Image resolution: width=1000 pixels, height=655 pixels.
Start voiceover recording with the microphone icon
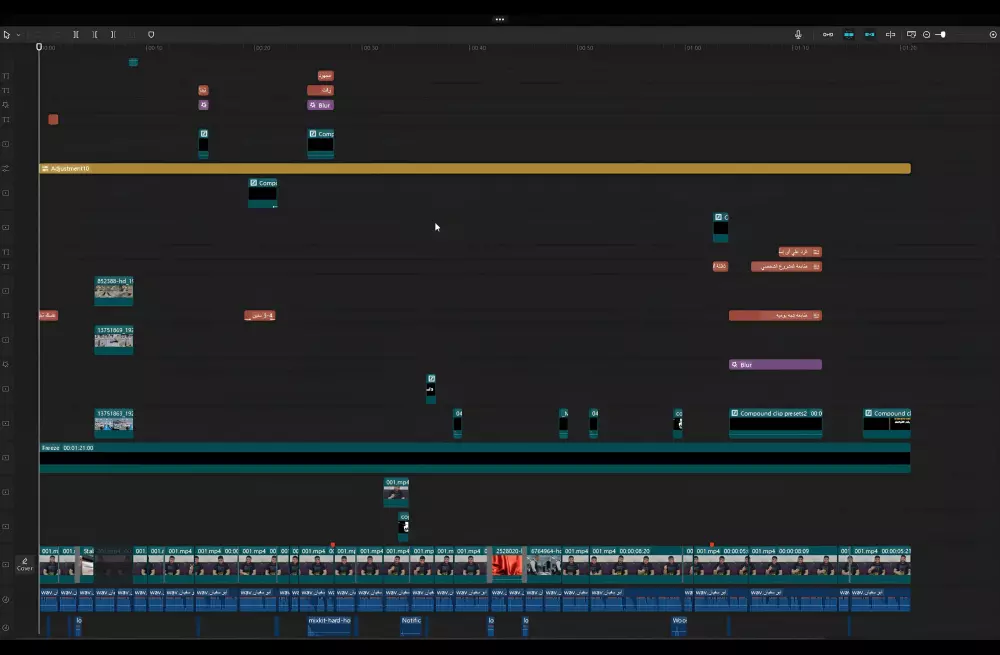[x=798, y=34]
